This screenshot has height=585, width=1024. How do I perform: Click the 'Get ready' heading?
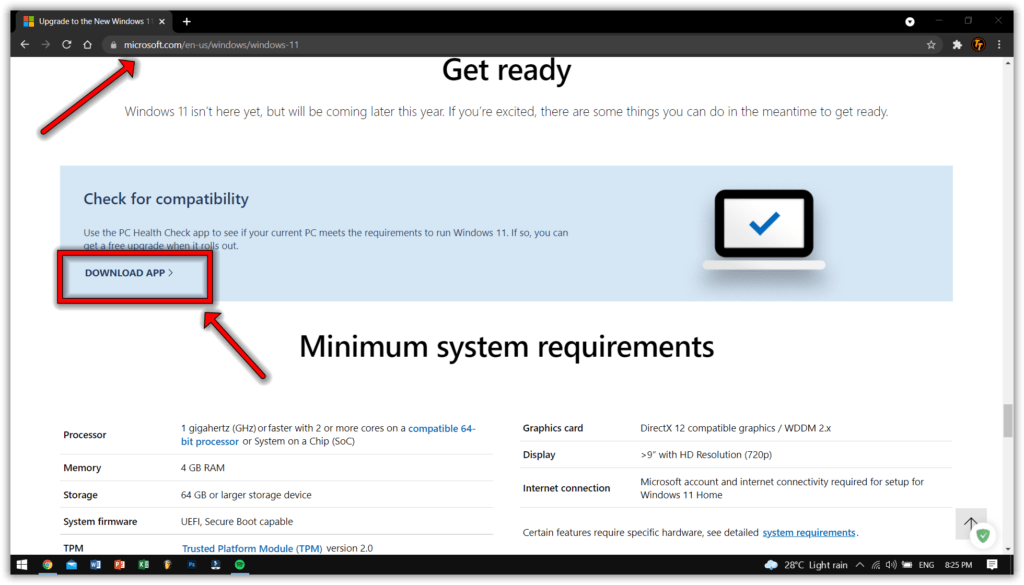coord(507,71)
